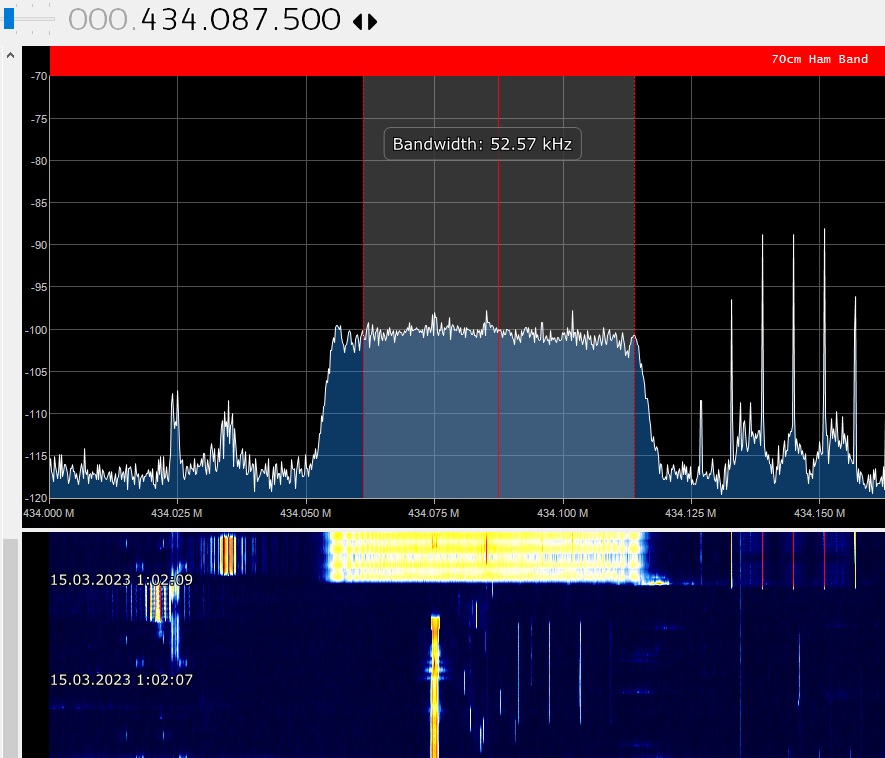
Task: Click the waterfall timestamp 15.03.2023 1:02:09
Action: coord(121,580)
